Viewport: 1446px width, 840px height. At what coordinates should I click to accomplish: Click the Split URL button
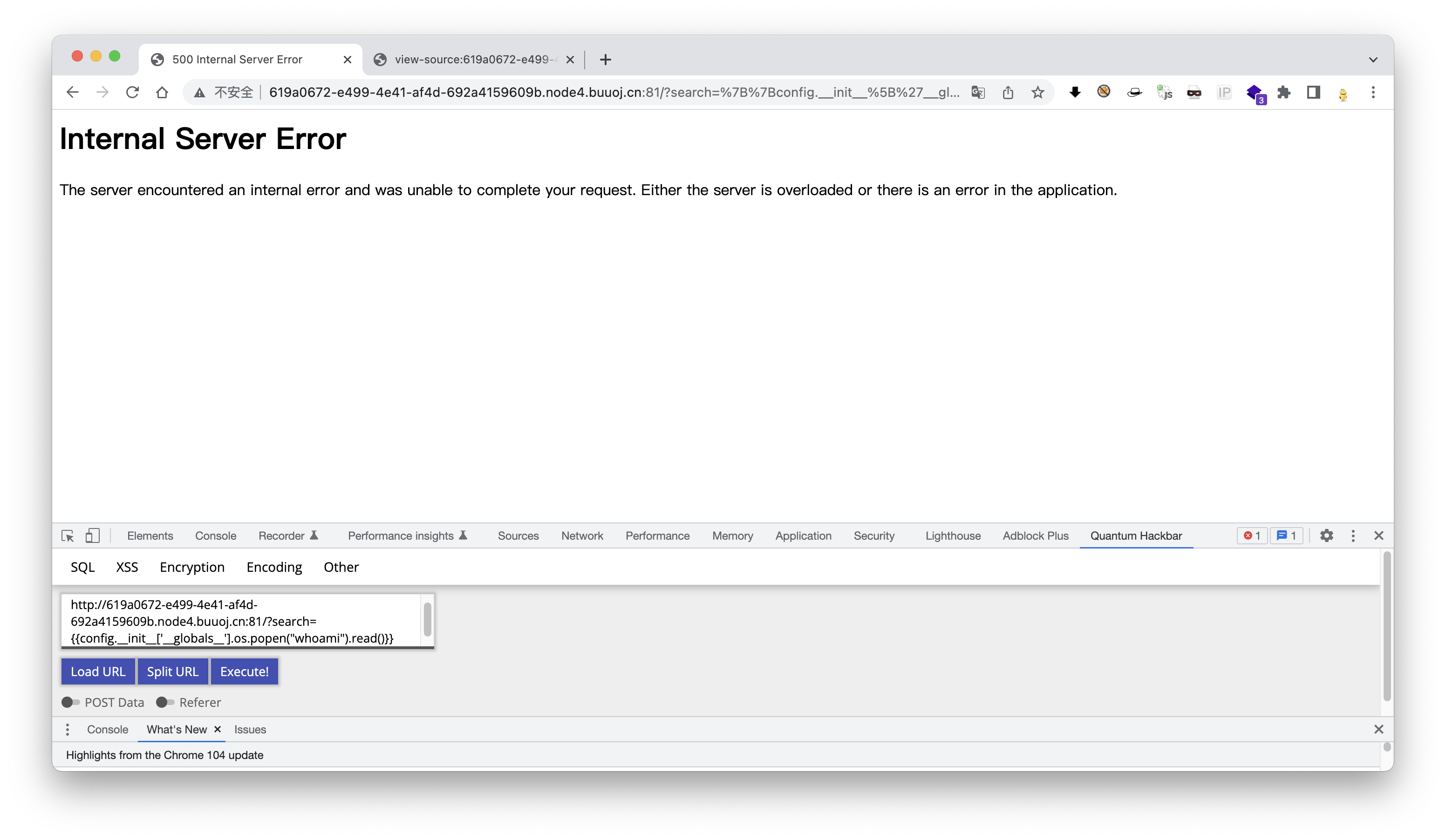click(173, 671)
